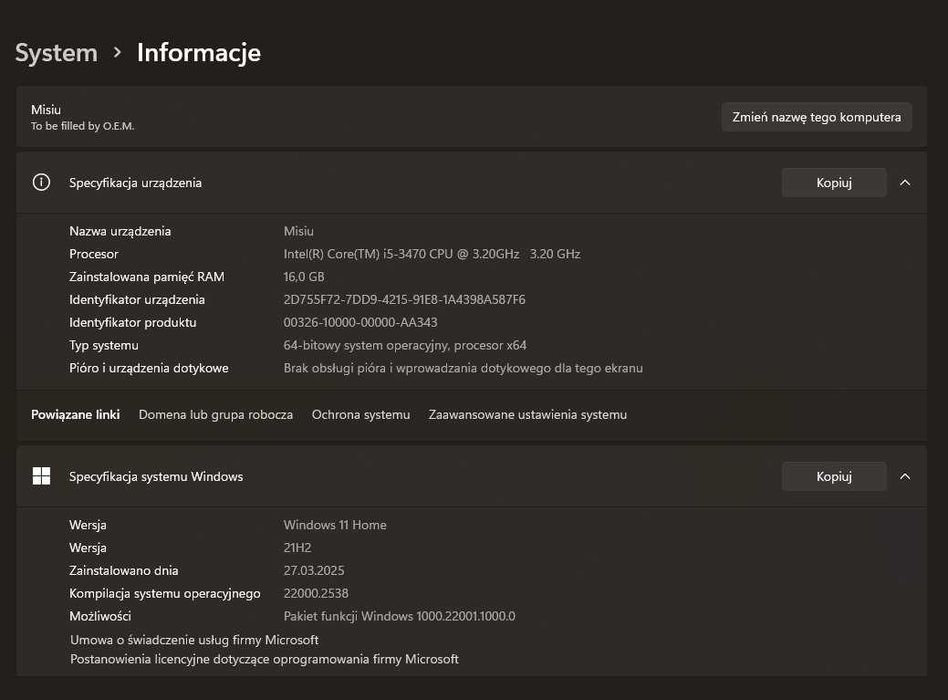Click the Identyfikator urządzenia value
Screen dimensions: 948x700
coord(404,299)
